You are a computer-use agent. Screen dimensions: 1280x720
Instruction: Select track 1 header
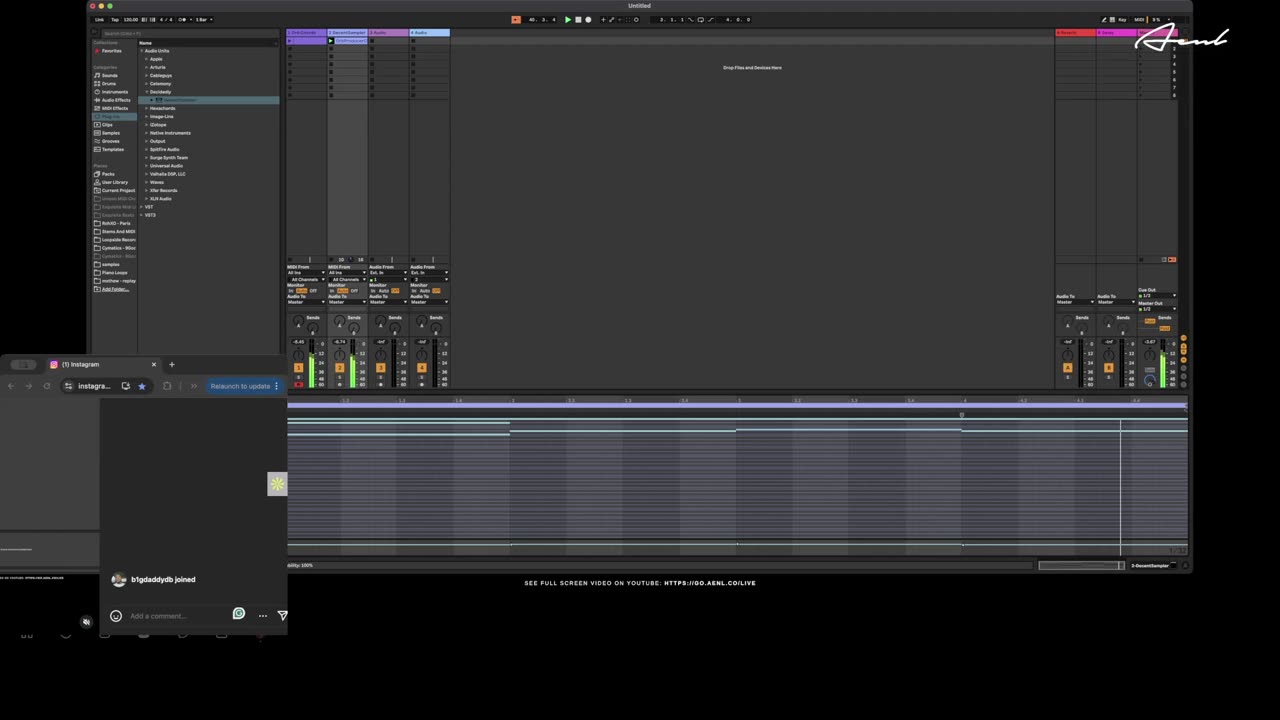coord(306,33)
